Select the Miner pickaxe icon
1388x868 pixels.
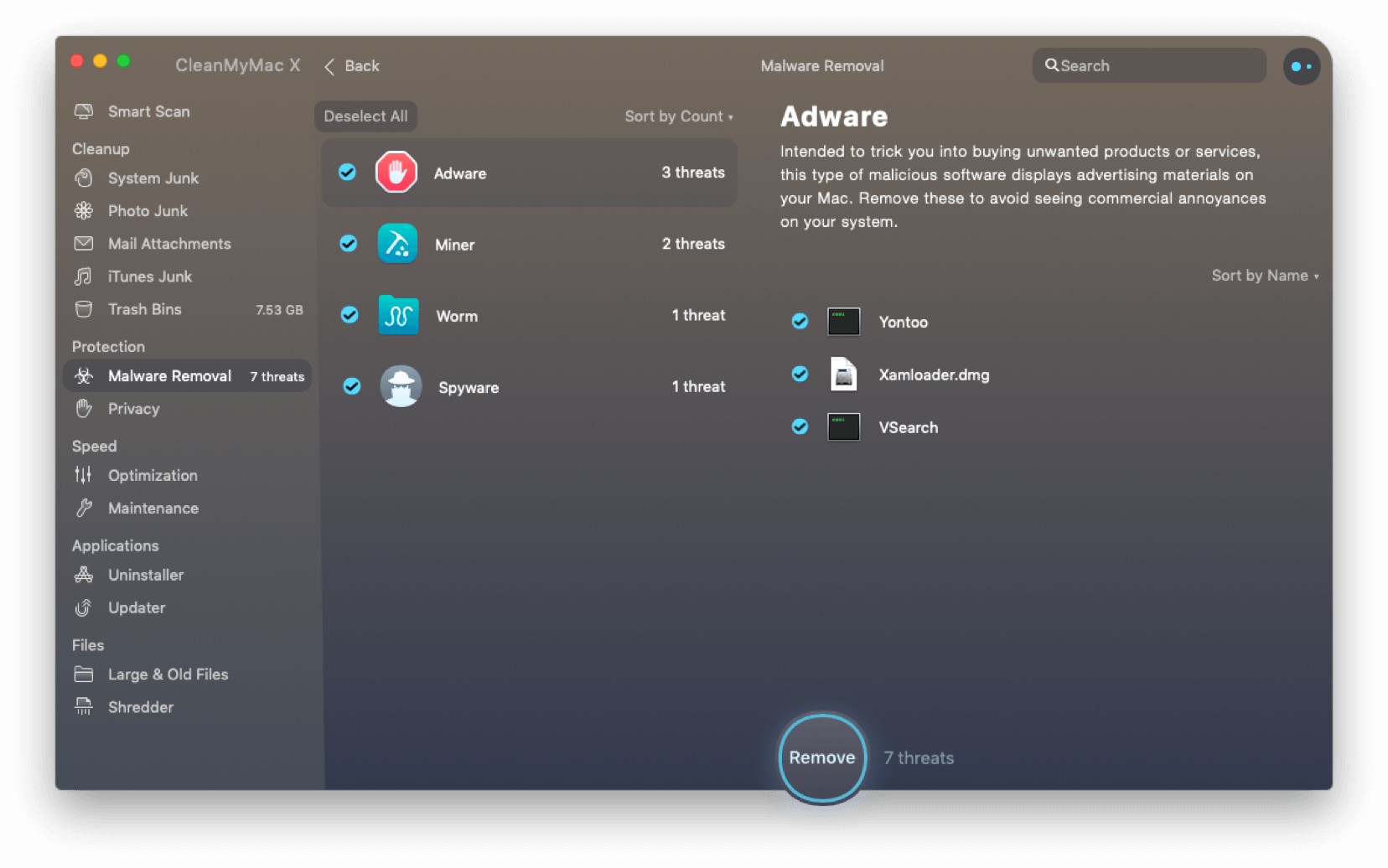coord(397,244)
